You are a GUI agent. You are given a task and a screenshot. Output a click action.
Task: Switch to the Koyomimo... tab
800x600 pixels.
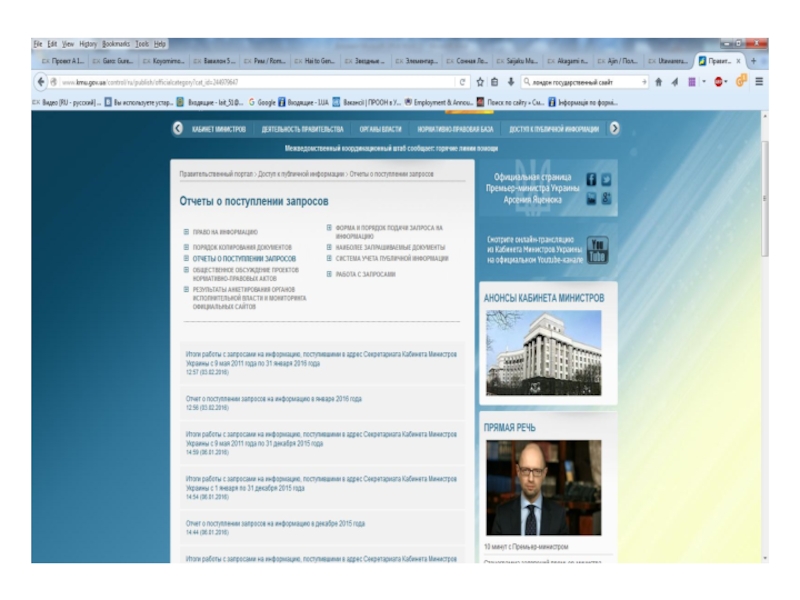(163, 61)
